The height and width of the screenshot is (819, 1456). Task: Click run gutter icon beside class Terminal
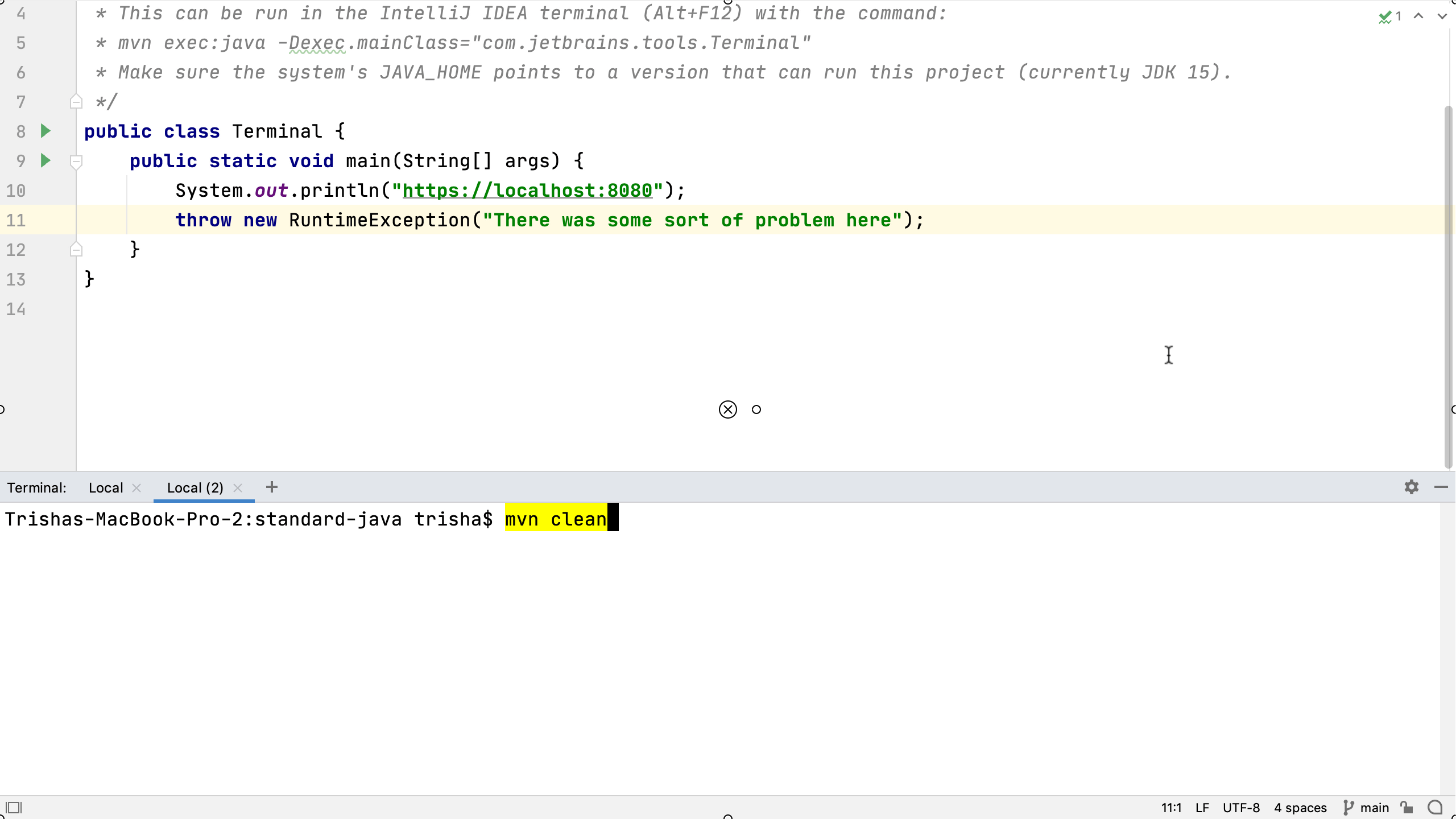[x=46, y=131]
